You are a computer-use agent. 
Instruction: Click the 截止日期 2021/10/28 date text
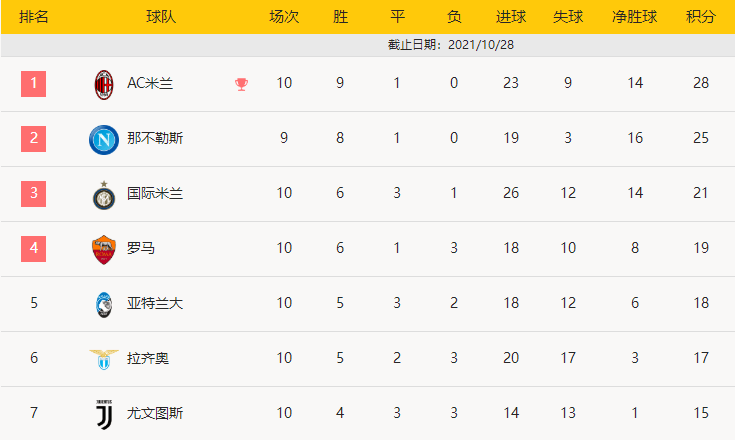(x=451, y=45)
